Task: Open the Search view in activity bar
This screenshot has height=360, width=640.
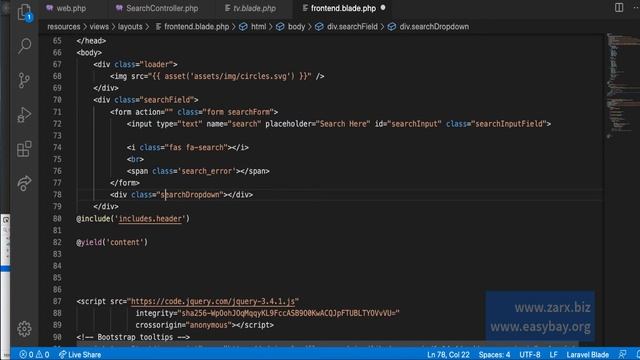Action: (x=24, y=46)
